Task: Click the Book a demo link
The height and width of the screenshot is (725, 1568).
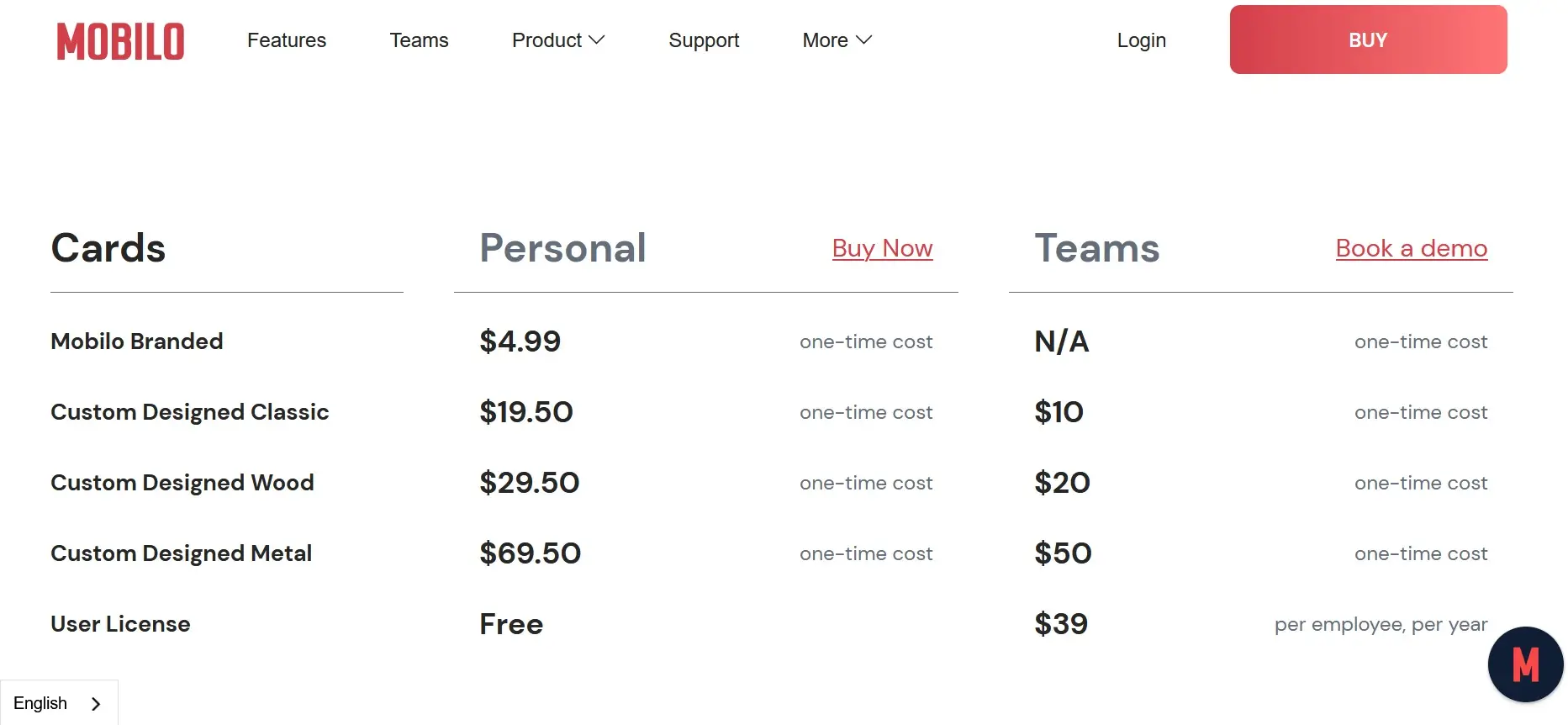Action: point(1411,248)
